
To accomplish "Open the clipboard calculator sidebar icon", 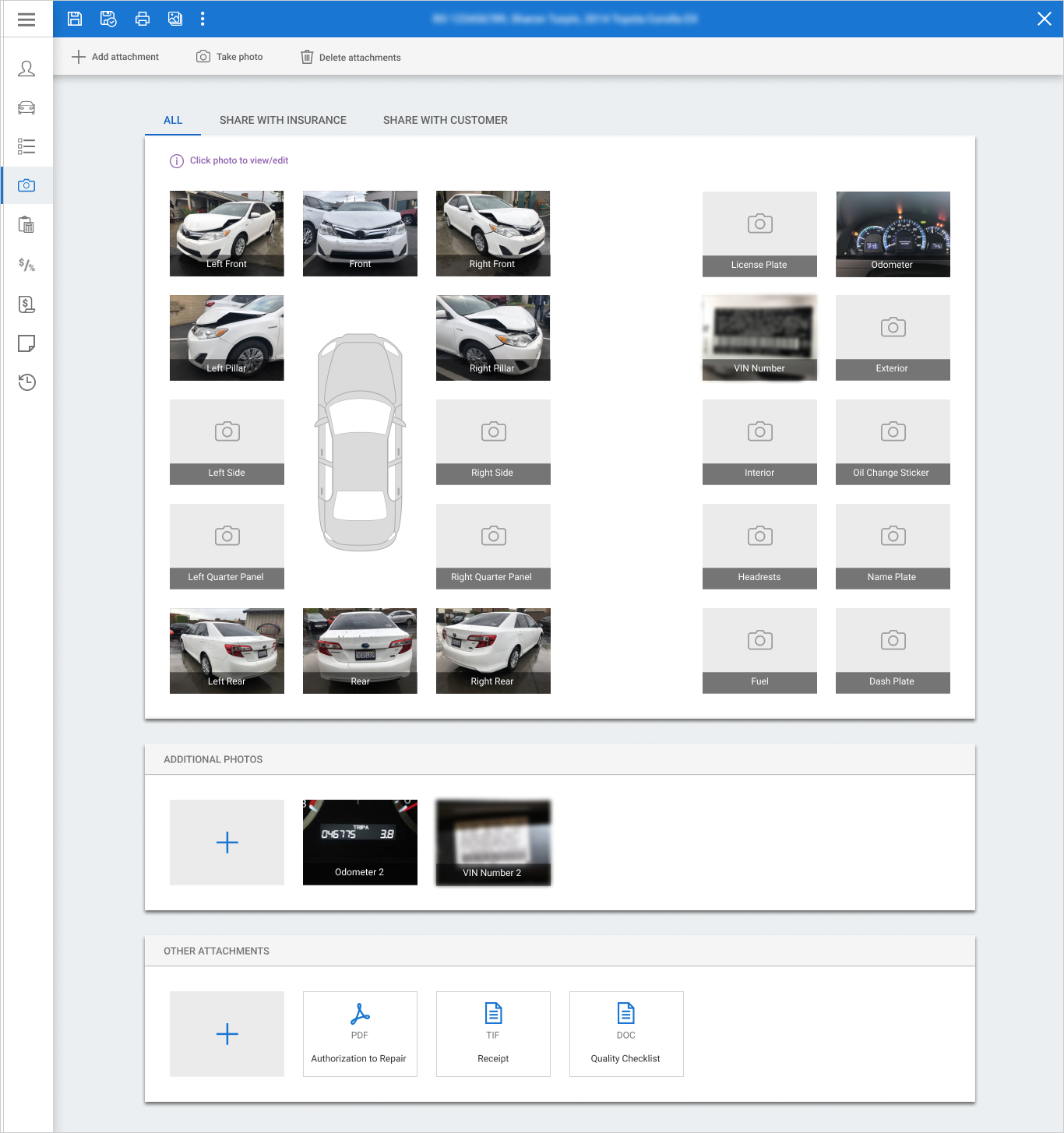I will click(26, 225).
